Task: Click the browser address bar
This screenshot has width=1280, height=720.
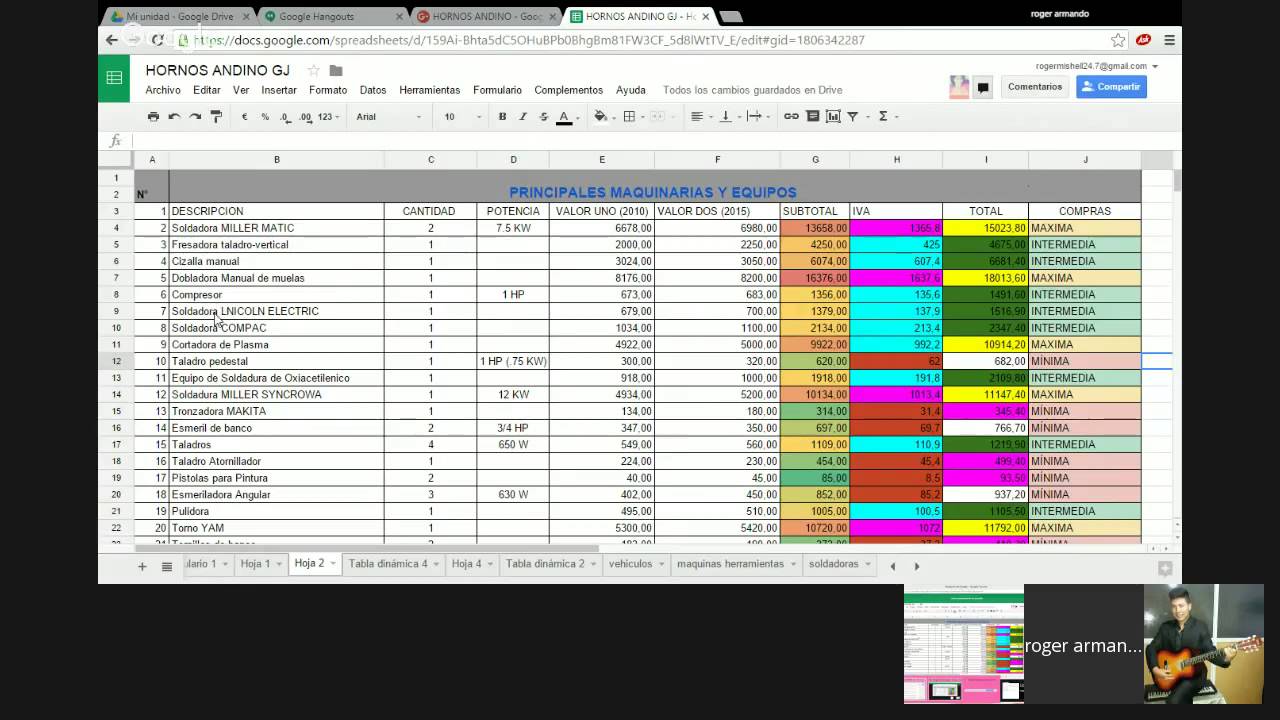Action: (640, 40)
